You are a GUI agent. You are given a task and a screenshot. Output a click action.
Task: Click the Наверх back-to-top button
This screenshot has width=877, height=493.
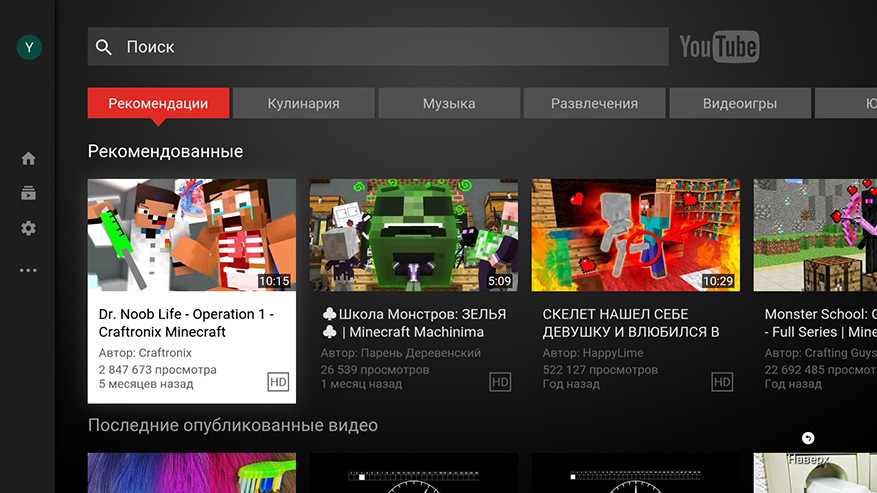808,459
